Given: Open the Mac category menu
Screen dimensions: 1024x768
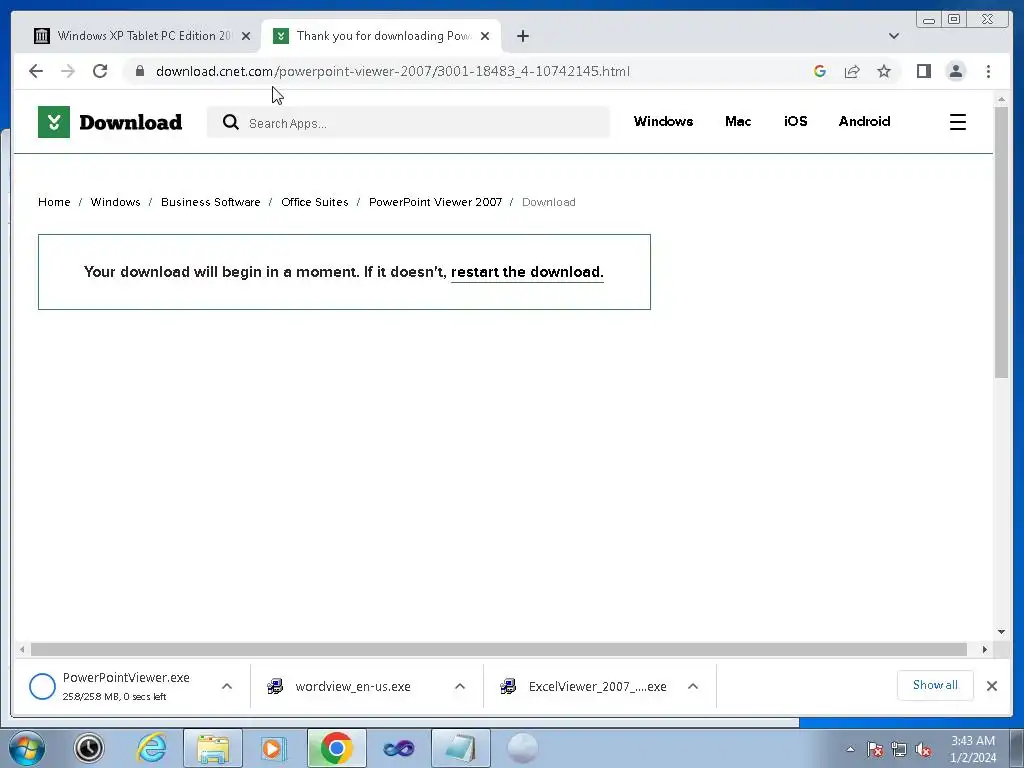Looking at the screenshot, I should [x=738, y=121].
